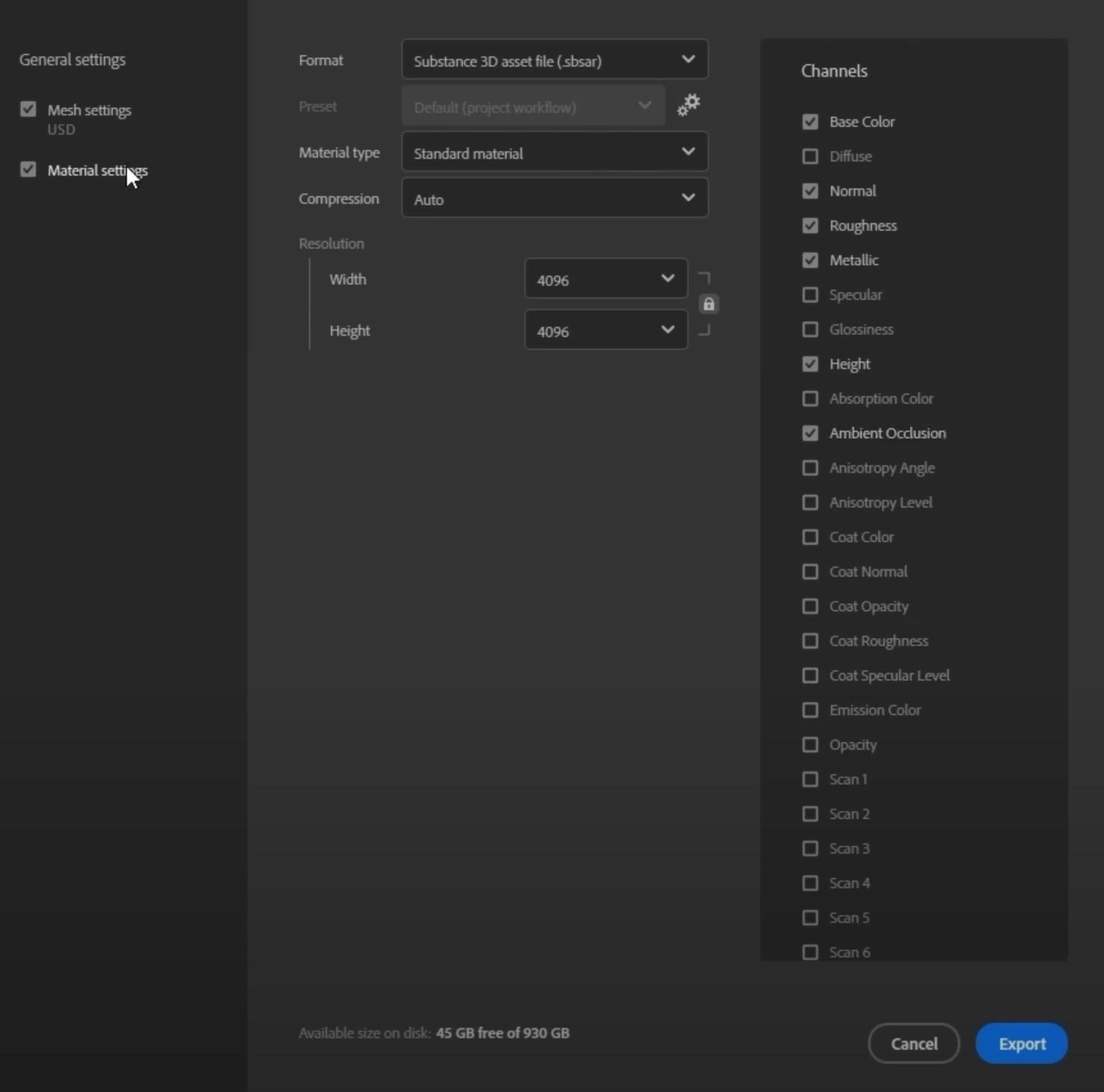Check the Coat Color channel
Image resolution: width=1104 pixels, height=1092 pixels.
[x=810, y=537]
